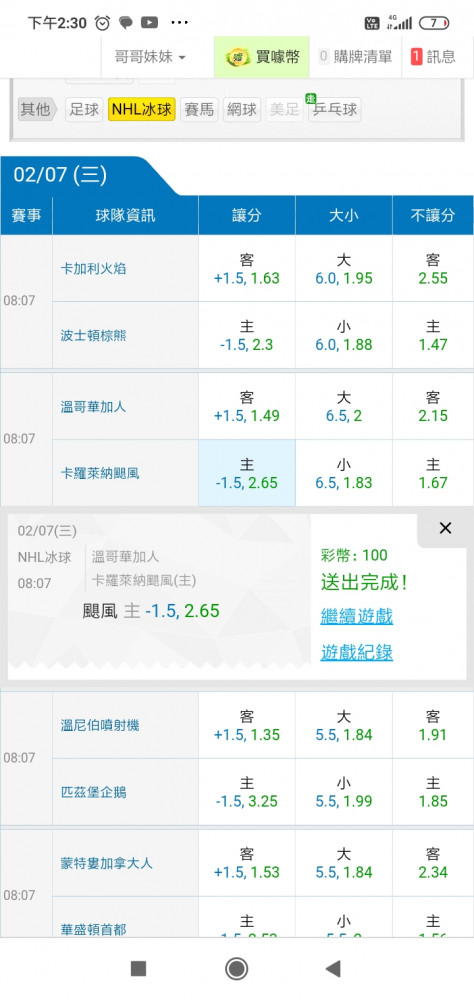Open the 訊息 messages with red badge
The height and width of the screenshot is (1000, 474).
tap(433, 57)
